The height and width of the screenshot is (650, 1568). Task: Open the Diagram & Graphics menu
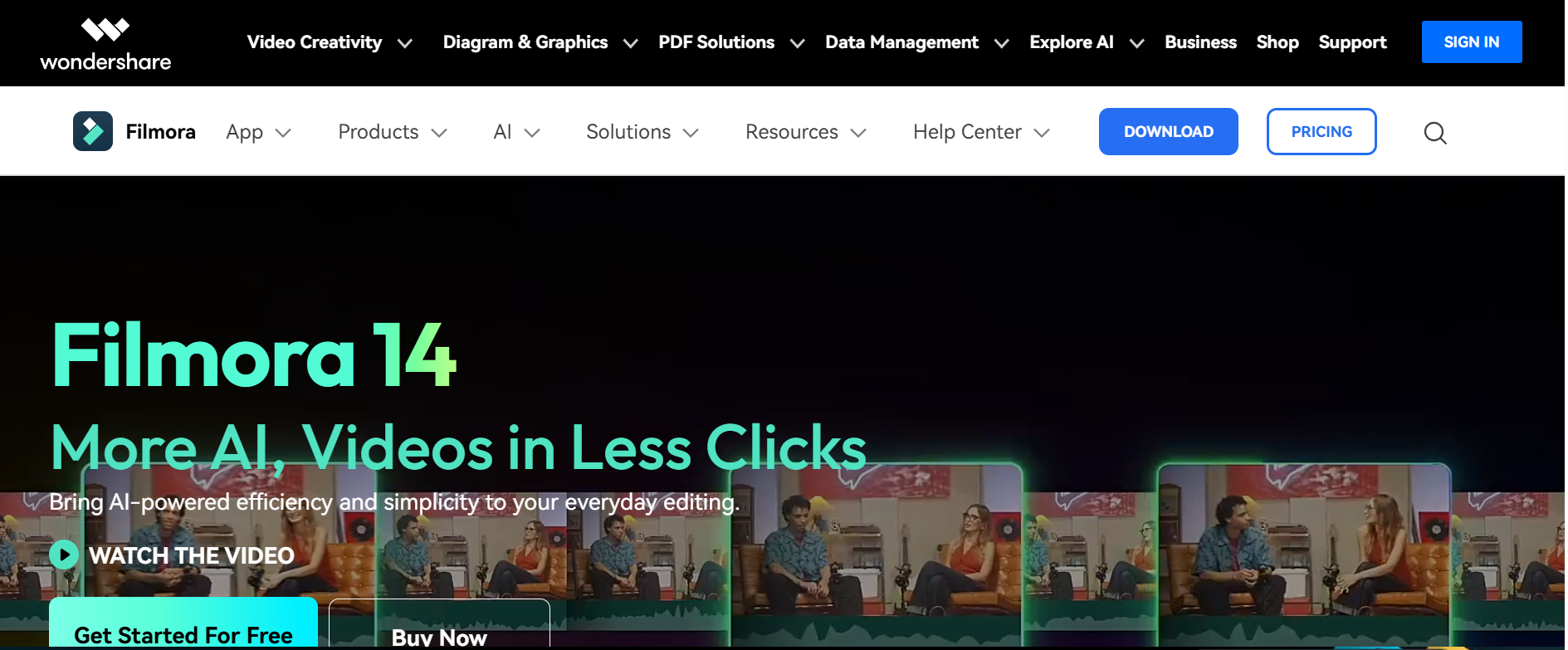(525, 42)
